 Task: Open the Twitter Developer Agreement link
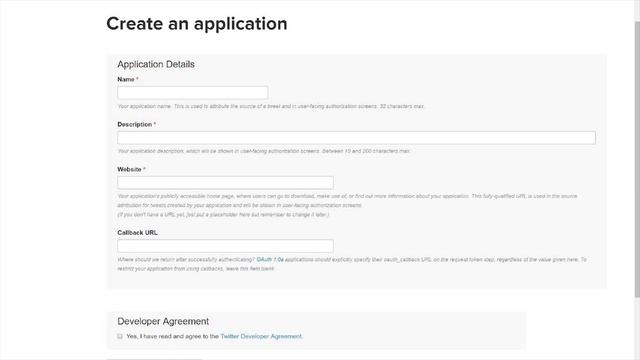pos(261,336)
